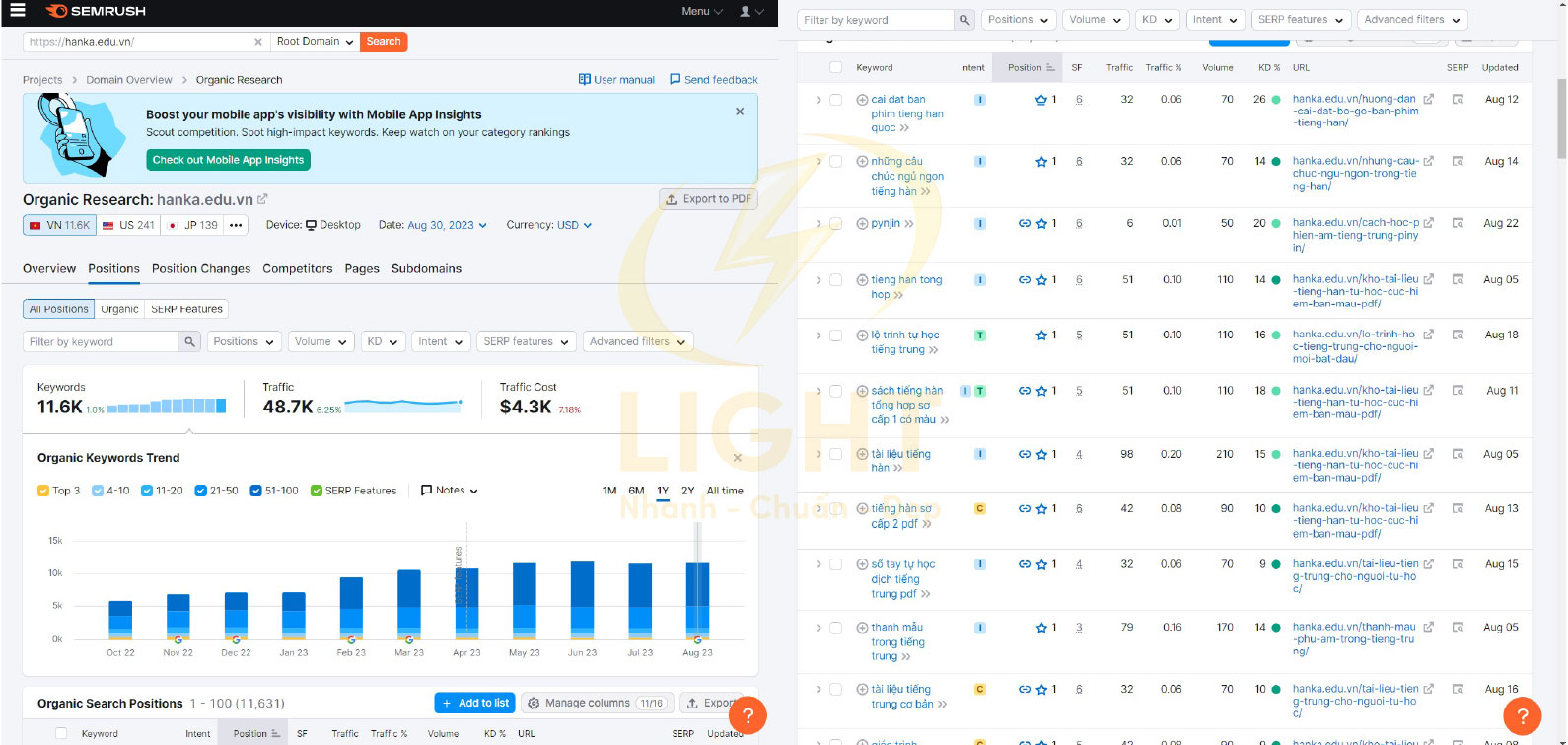Switch to the Overview tab

pyautogui.click(x=49, y=268)
